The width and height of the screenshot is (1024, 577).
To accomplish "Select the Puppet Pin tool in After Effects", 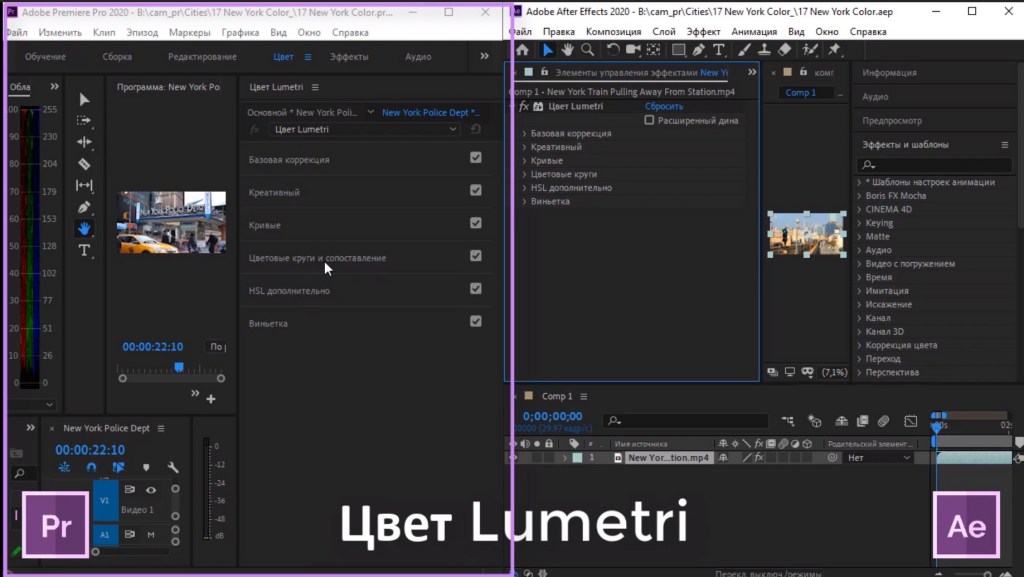I will (834, 50).
